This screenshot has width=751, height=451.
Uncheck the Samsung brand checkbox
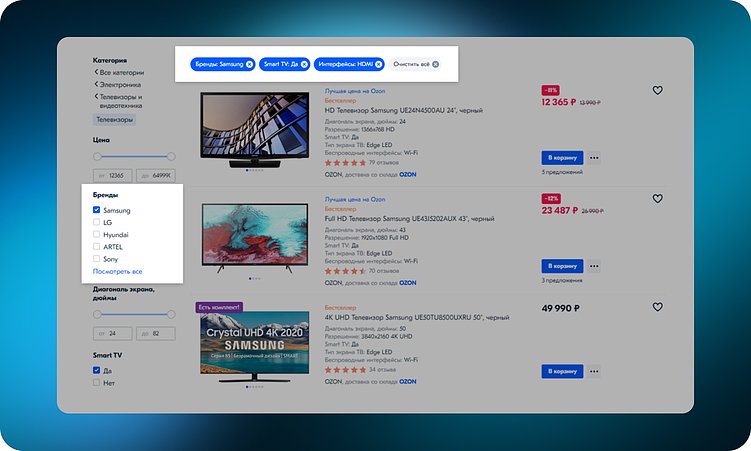[96, 210]
